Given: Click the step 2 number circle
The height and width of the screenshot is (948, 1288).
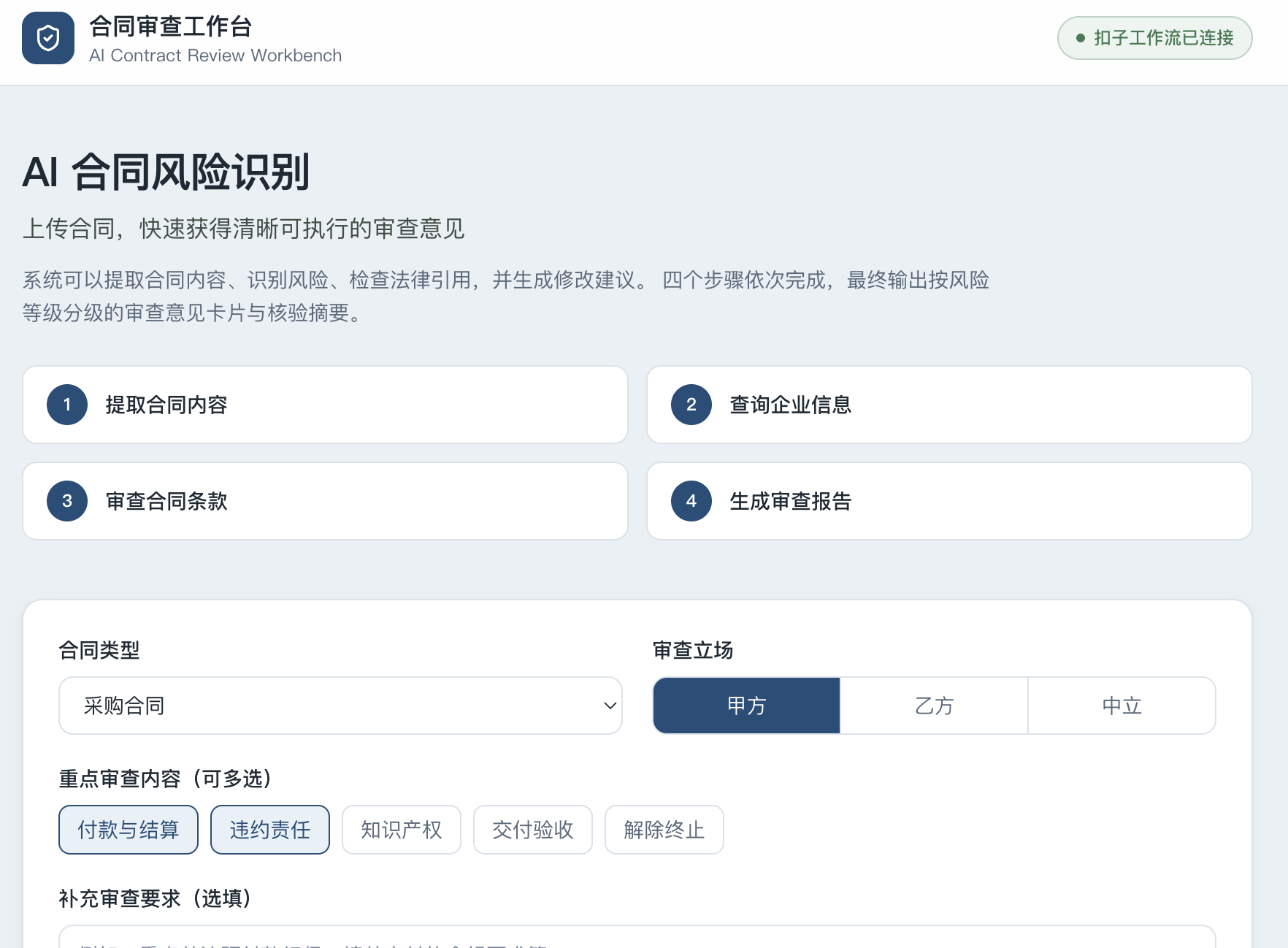Looking at the screenshot, I should coord(691,405).
